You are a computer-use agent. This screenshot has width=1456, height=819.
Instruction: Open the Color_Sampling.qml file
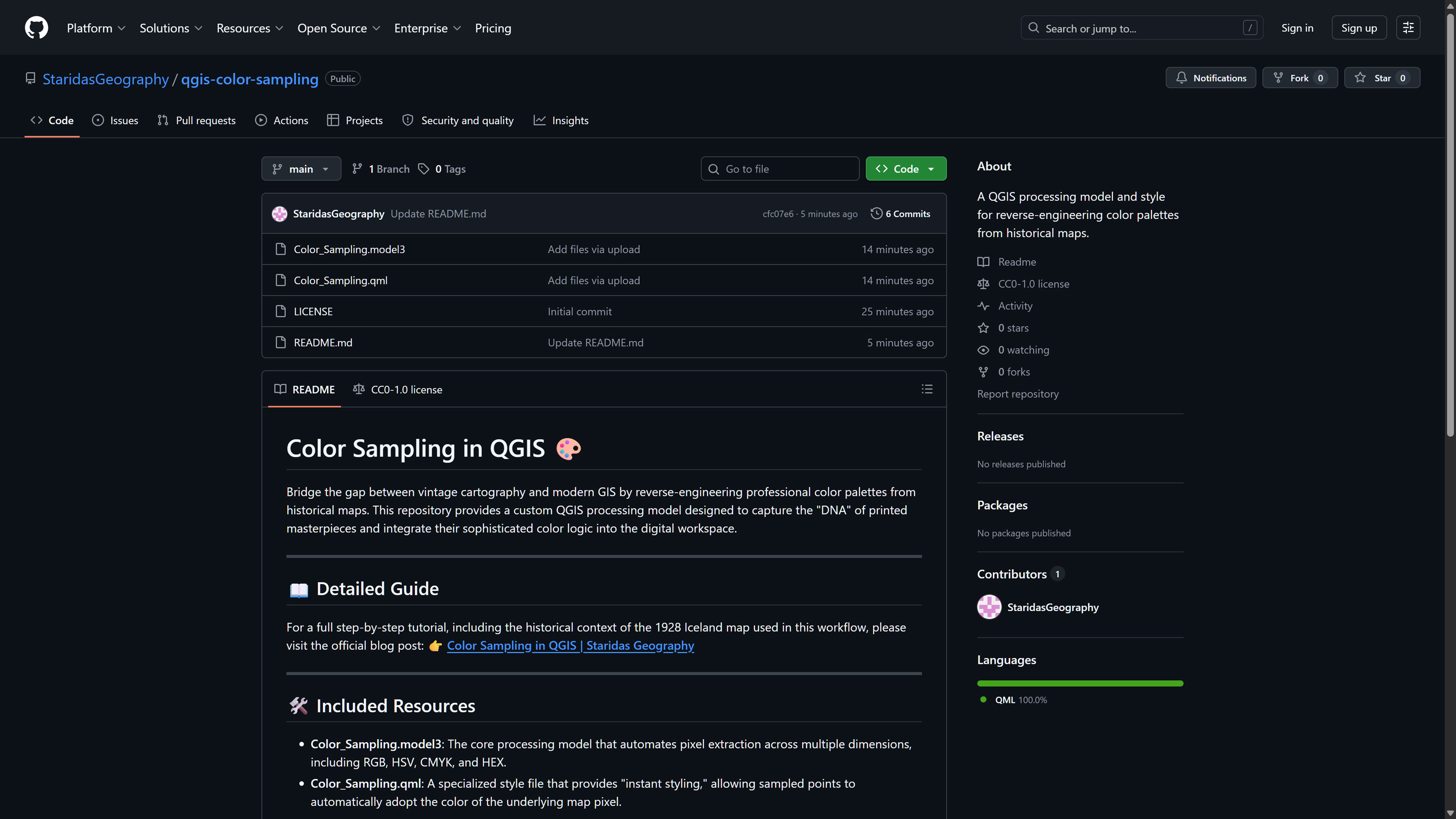[341, 280]
